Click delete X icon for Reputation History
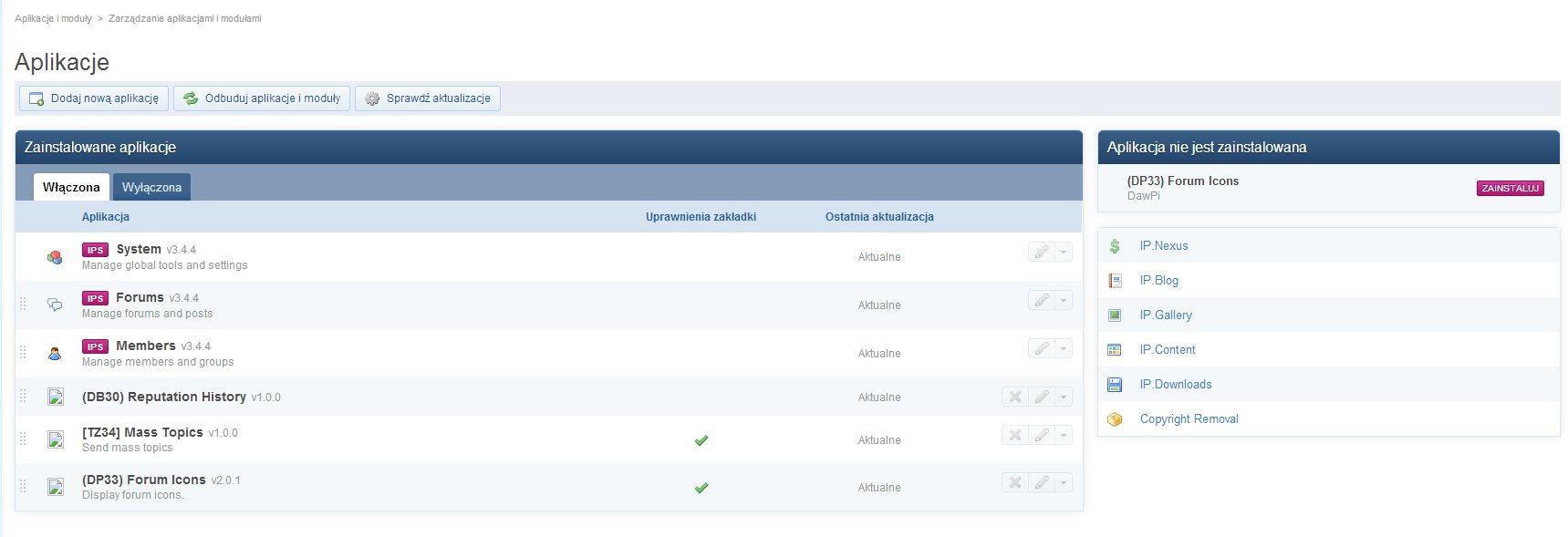The width and height of the screenshot is (1568, 537). pos(1014,397)
